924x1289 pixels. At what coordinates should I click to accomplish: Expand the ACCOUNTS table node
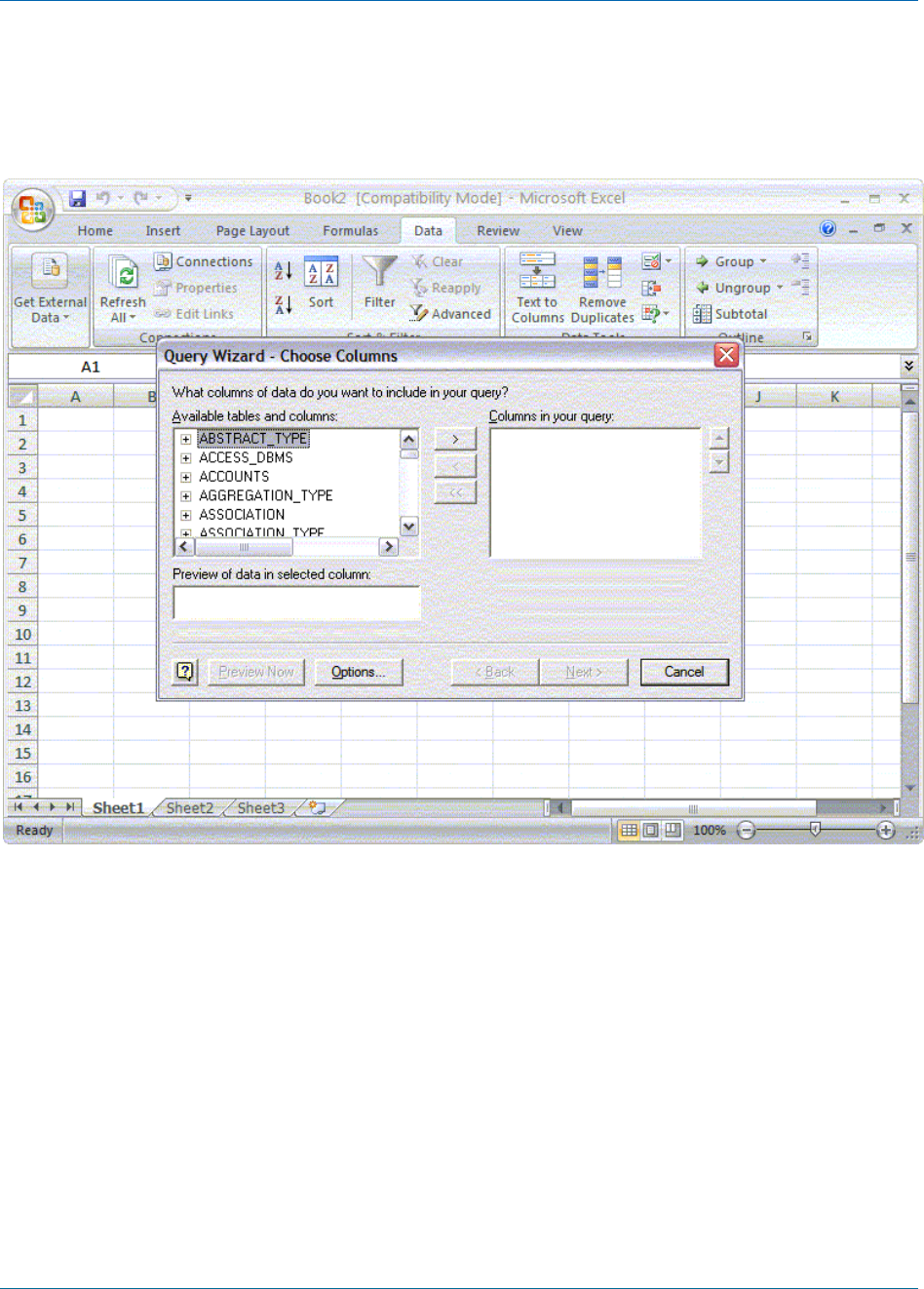tap(185, 477)
